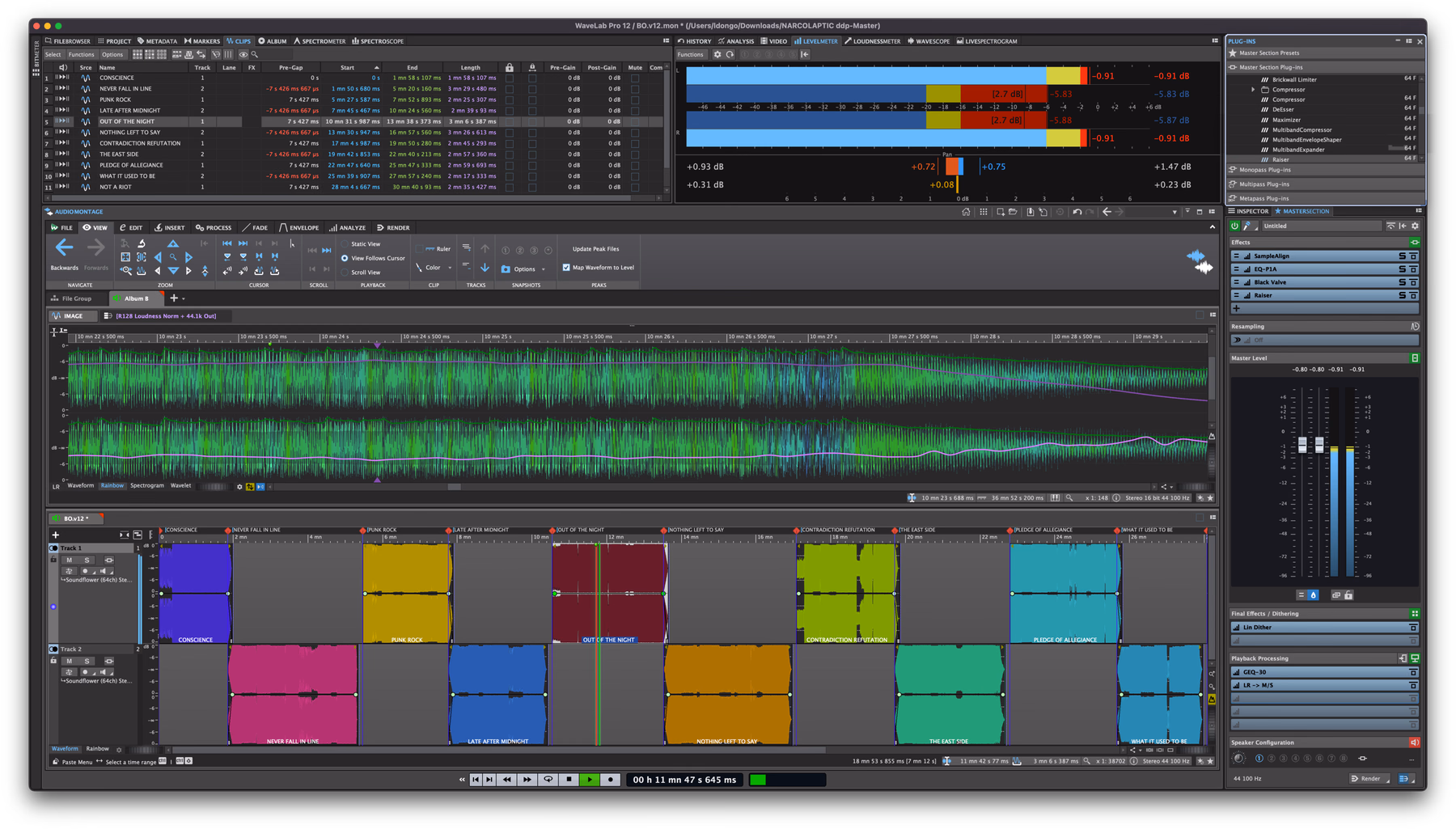
Task: Click the undo icon in Audio Montage bar
Action: click(1077, 212)
